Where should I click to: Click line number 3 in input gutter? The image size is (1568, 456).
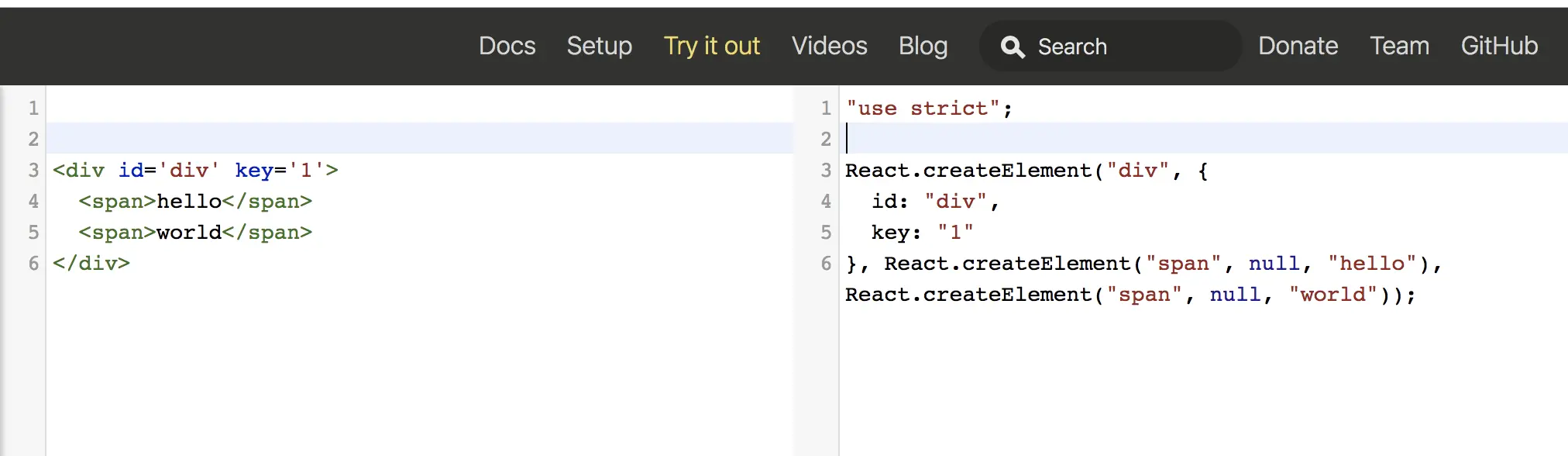click(x=33, y=171)
